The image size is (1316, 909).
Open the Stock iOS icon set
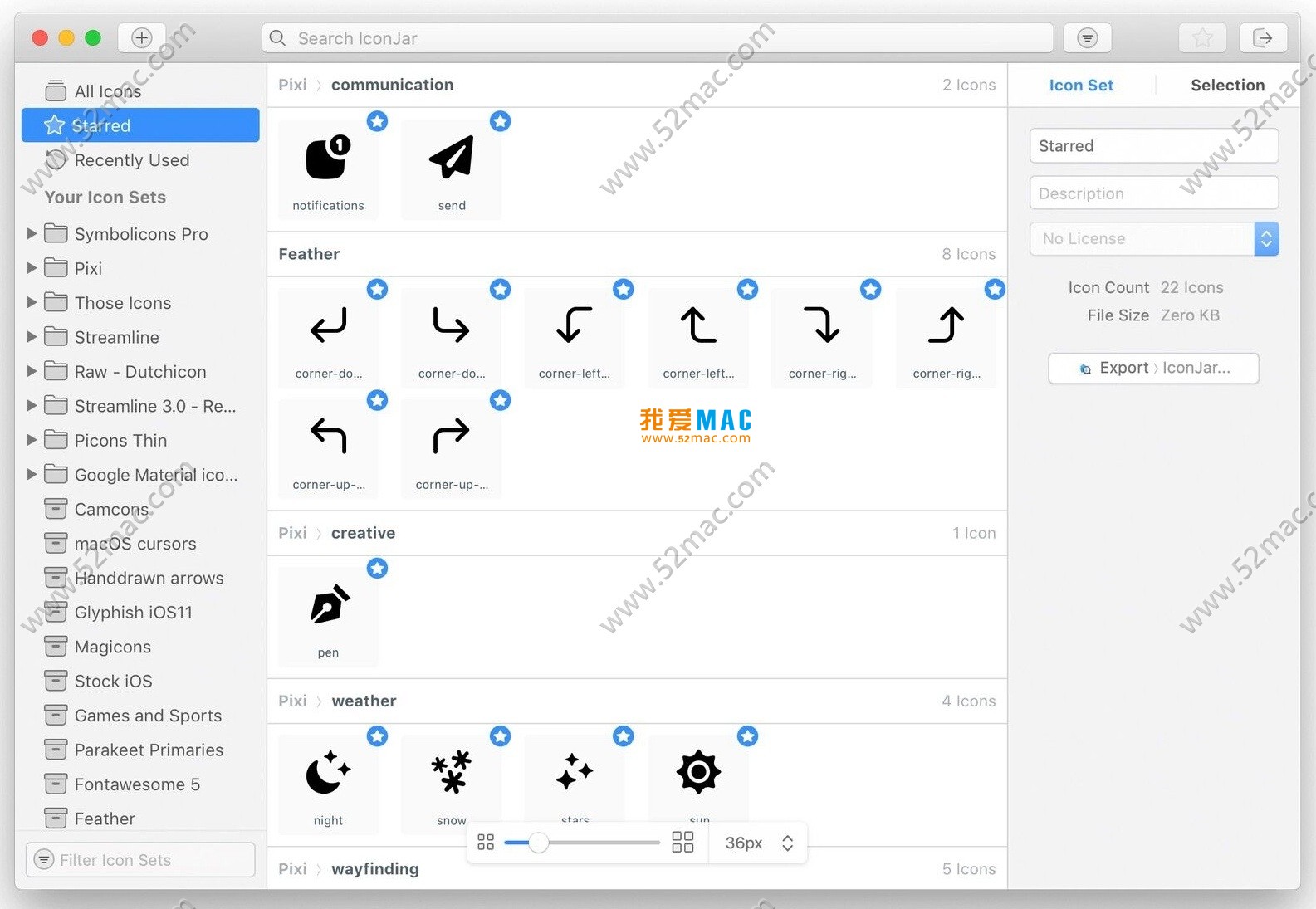tap(139, 681)
